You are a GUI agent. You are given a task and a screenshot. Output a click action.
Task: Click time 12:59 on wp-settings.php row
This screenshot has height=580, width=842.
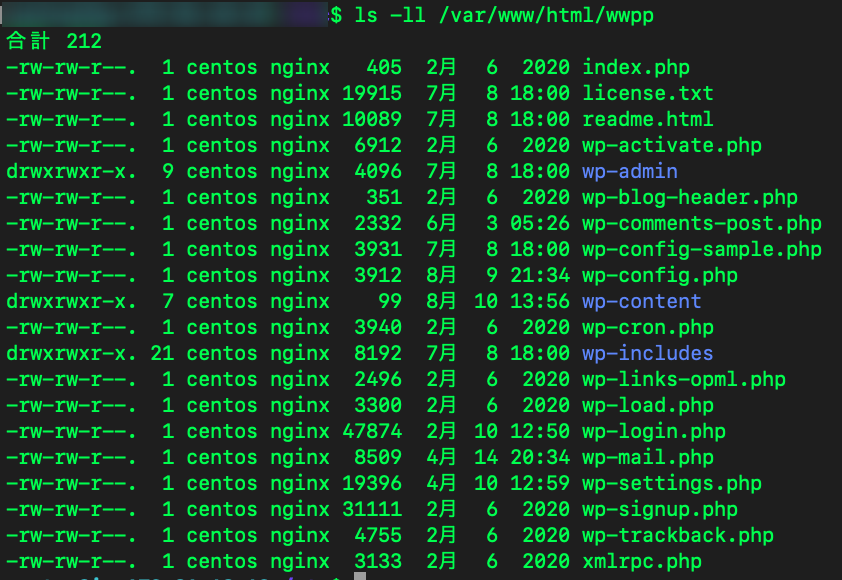pos(540,484)
